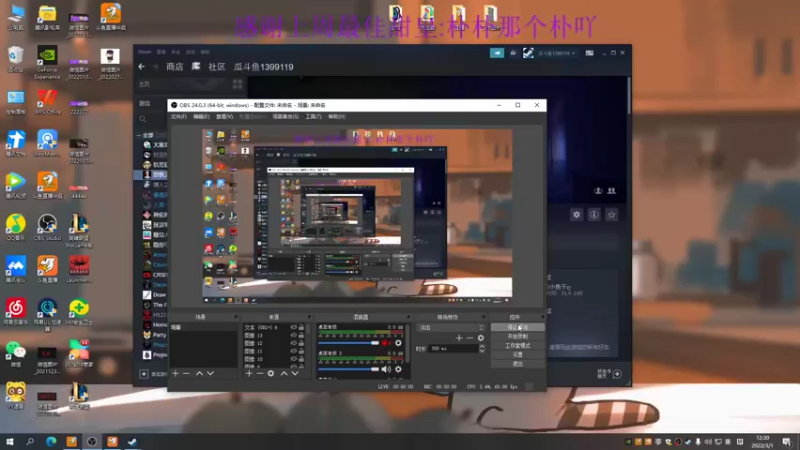Image resolution: width=800 pixels, height=450 pixels.
Task: Click Steam teal announcements button
Action: (497, 53)
